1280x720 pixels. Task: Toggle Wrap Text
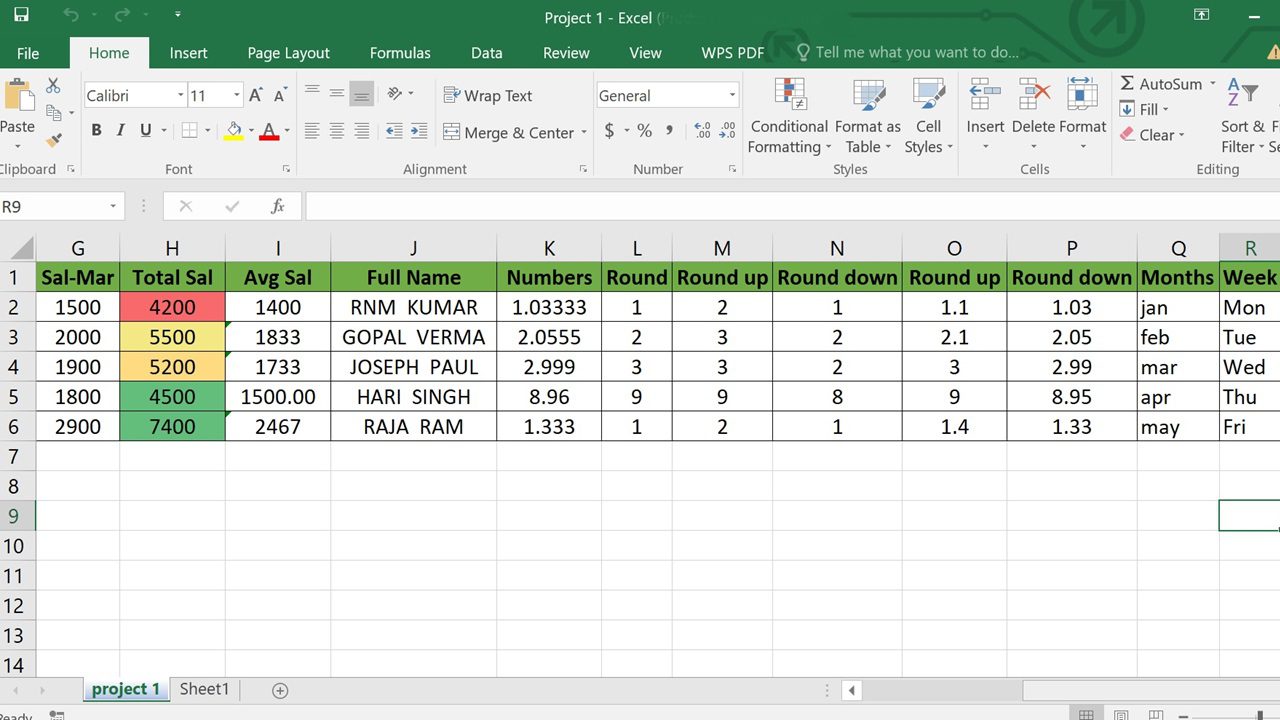click(488, 96)
